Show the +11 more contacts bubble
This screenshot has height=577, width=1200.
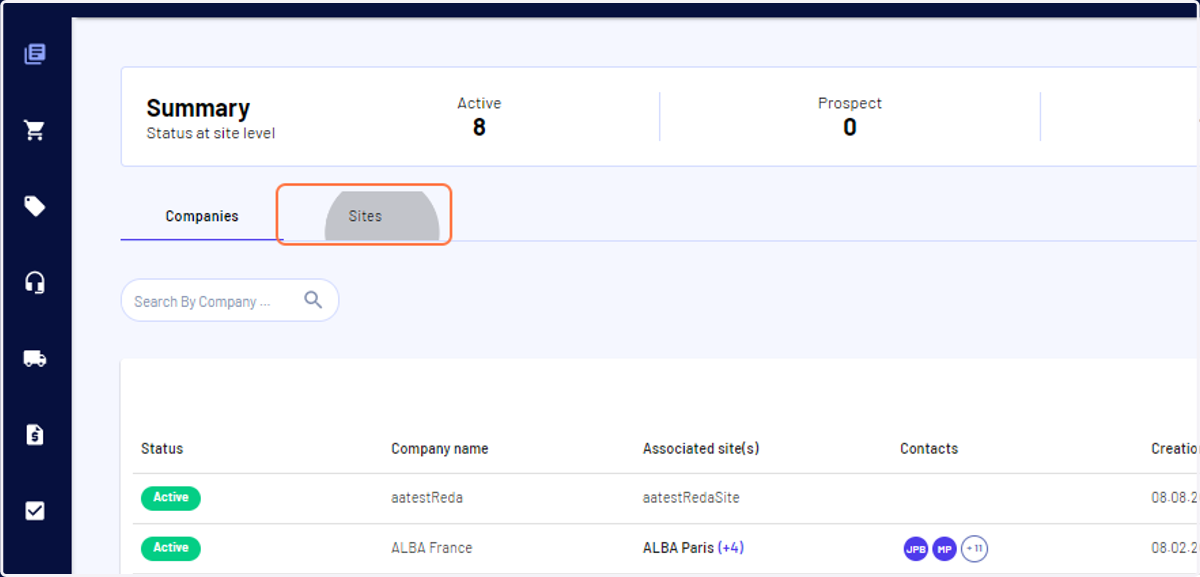click(974, 549)
